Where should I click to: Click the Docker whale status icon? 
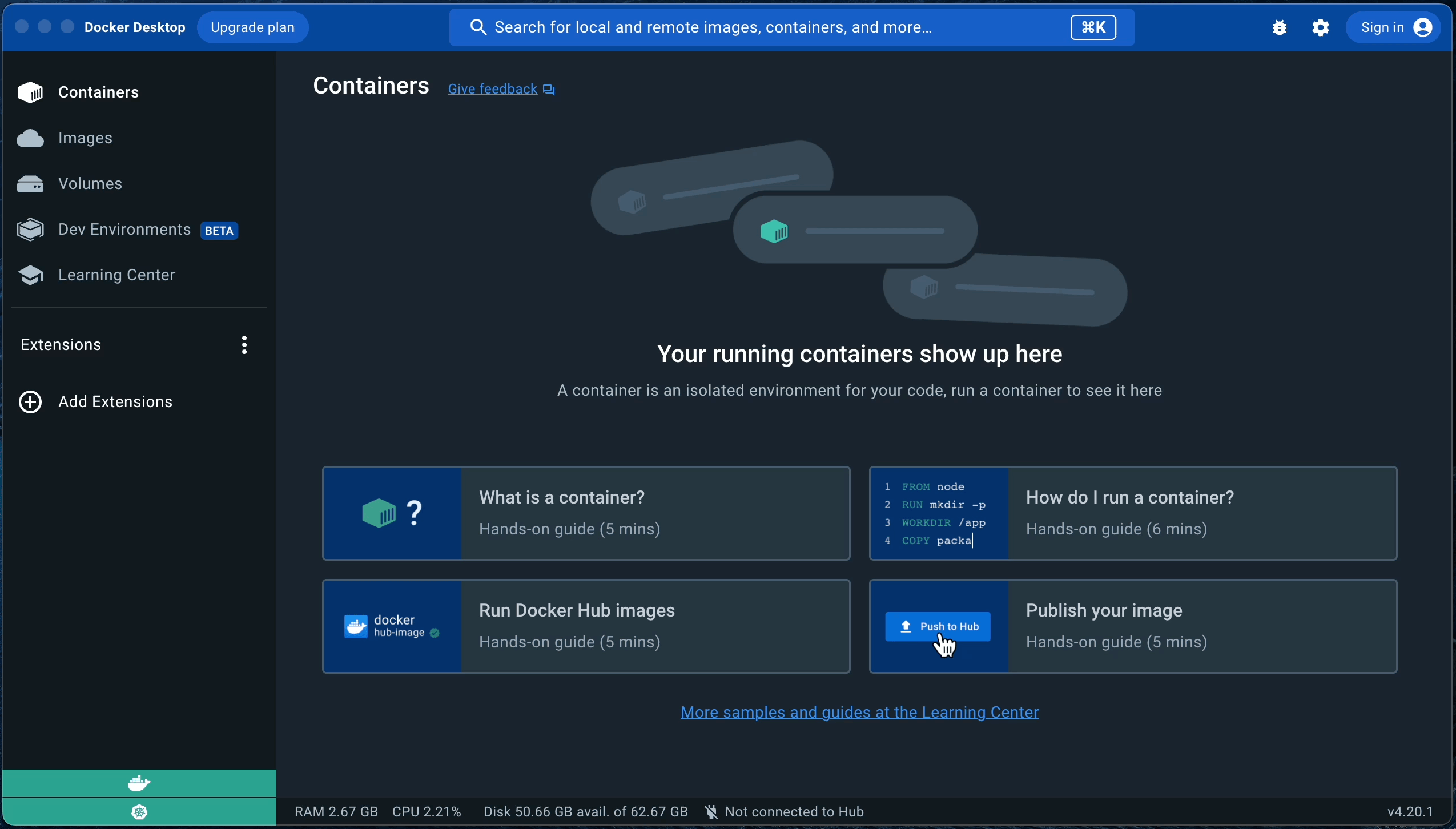pos(138,782)
